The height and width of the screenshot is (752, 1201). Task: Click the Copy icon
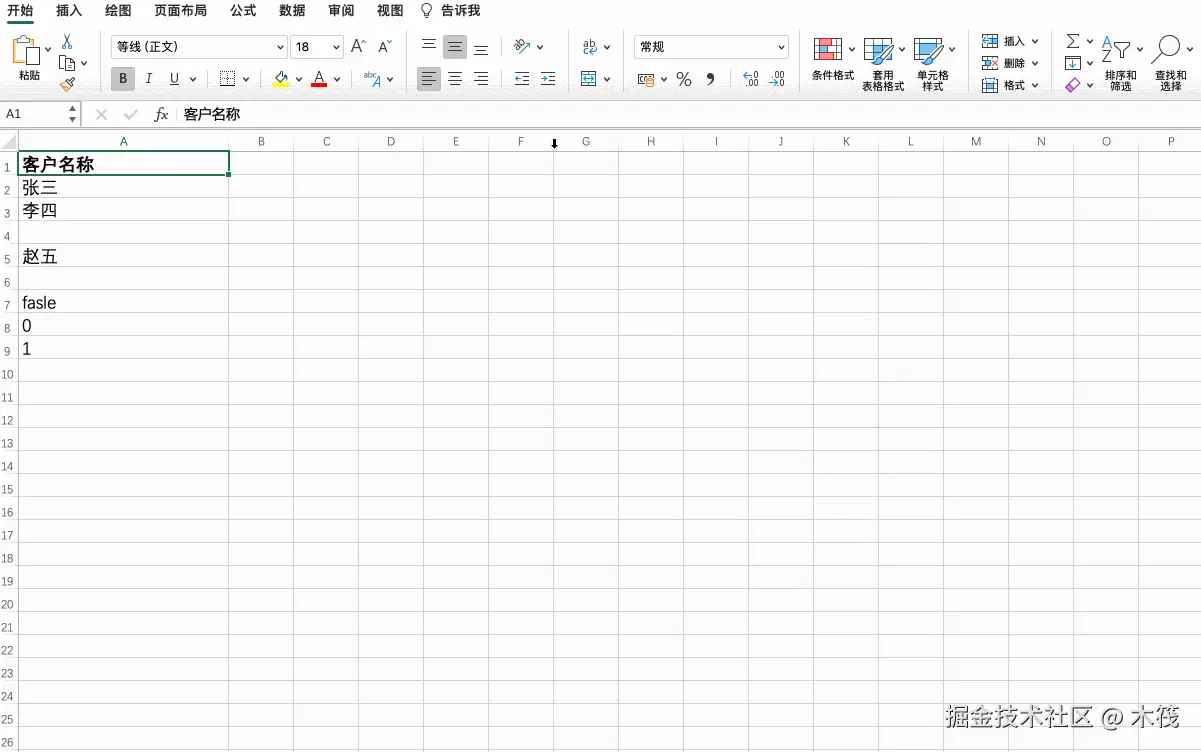click(x=67, y=63)
